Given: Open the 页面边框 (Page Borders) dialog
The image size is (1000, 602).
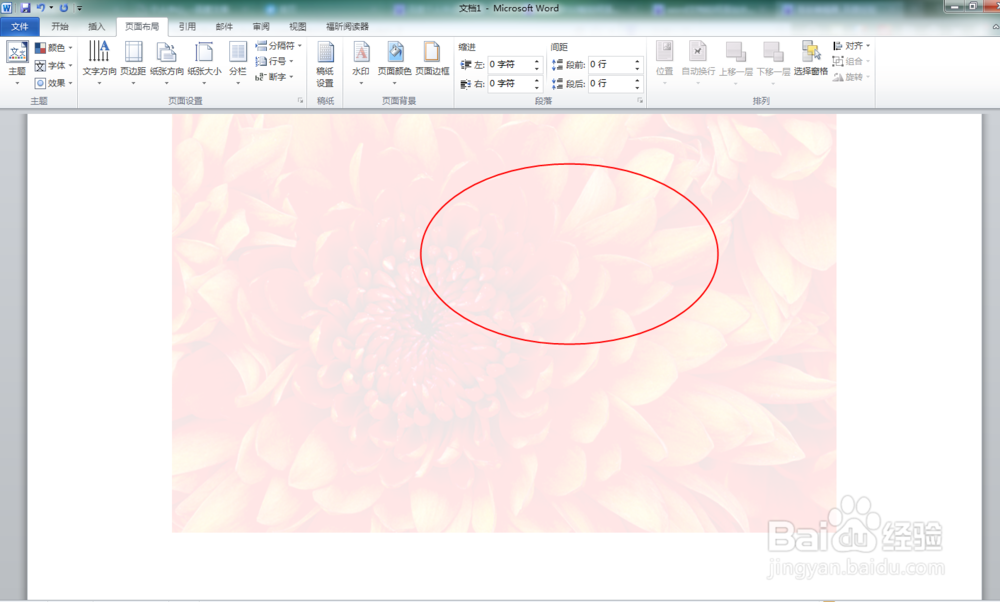Looking at the screenshot, I should point(430,60).
